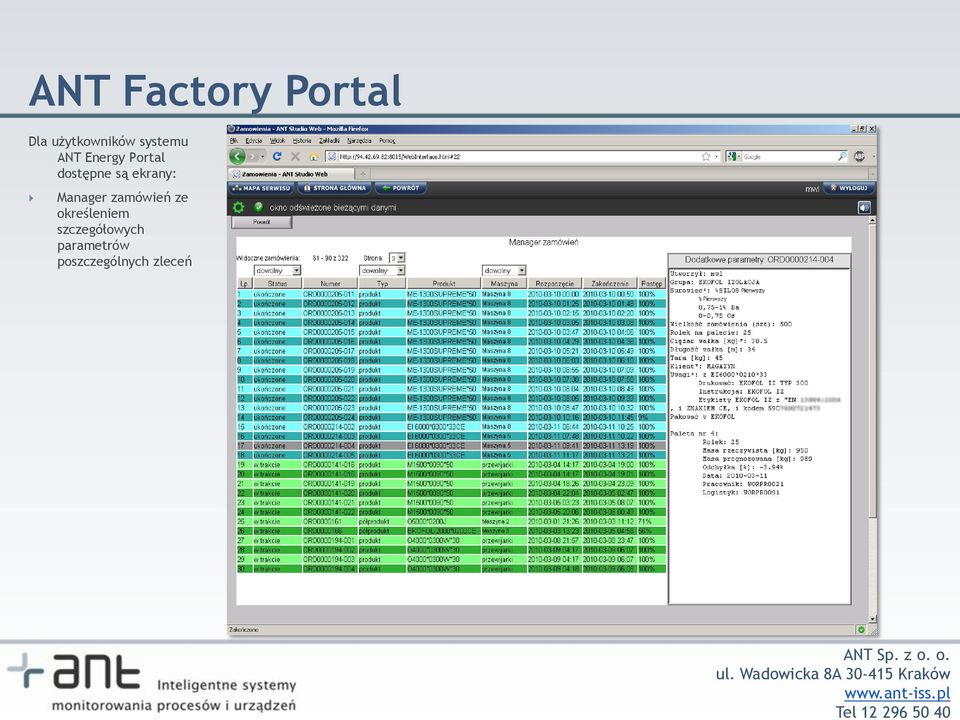Click the stop loading X icon

[x=295, y=156]
